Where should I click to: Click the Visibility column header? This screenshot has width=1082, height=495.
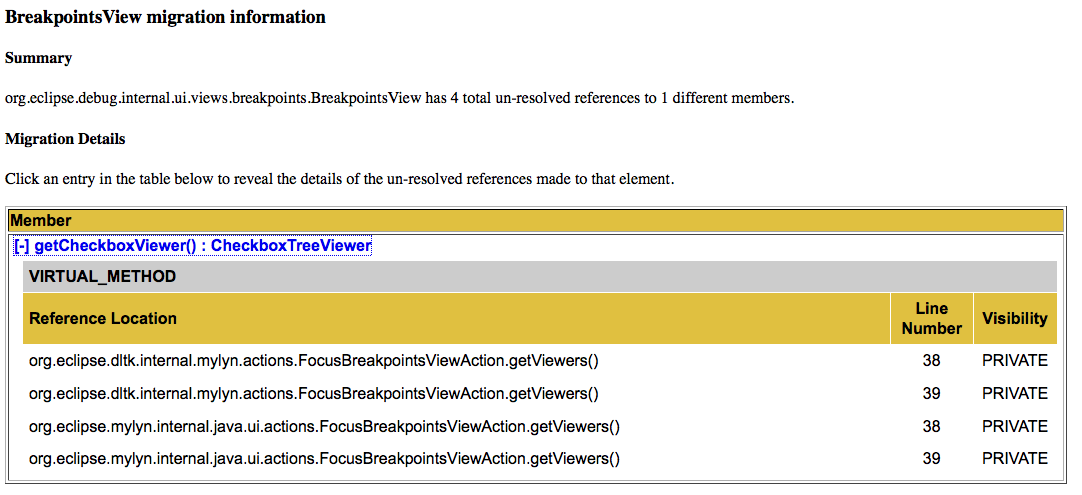pos(1015,319)
